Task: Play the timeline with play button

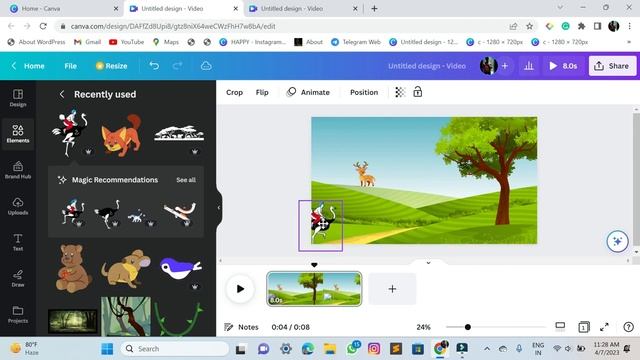Action: pyautogui.click(x=240, y=289)
